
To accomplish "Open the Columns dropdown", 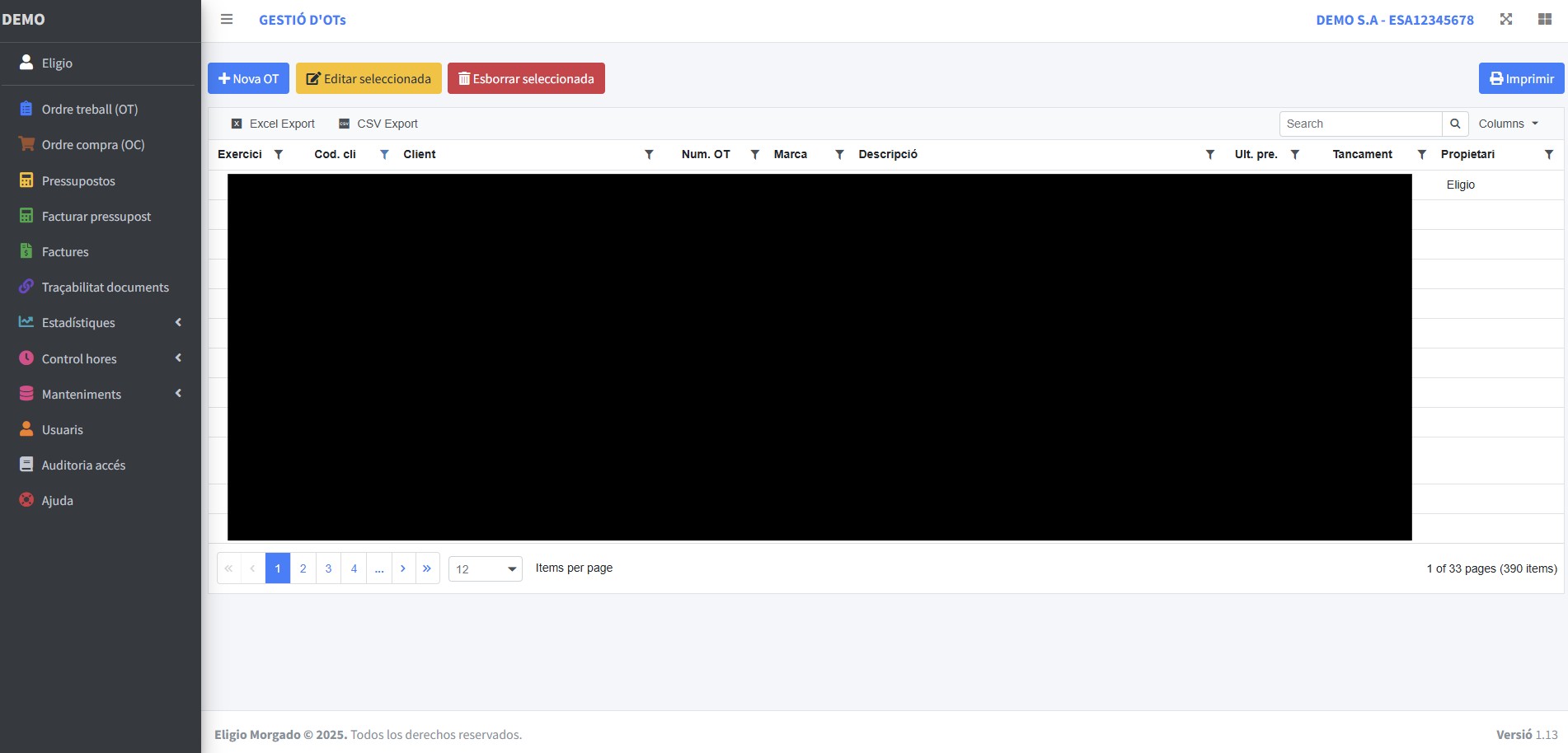I will click(1508, 124).
